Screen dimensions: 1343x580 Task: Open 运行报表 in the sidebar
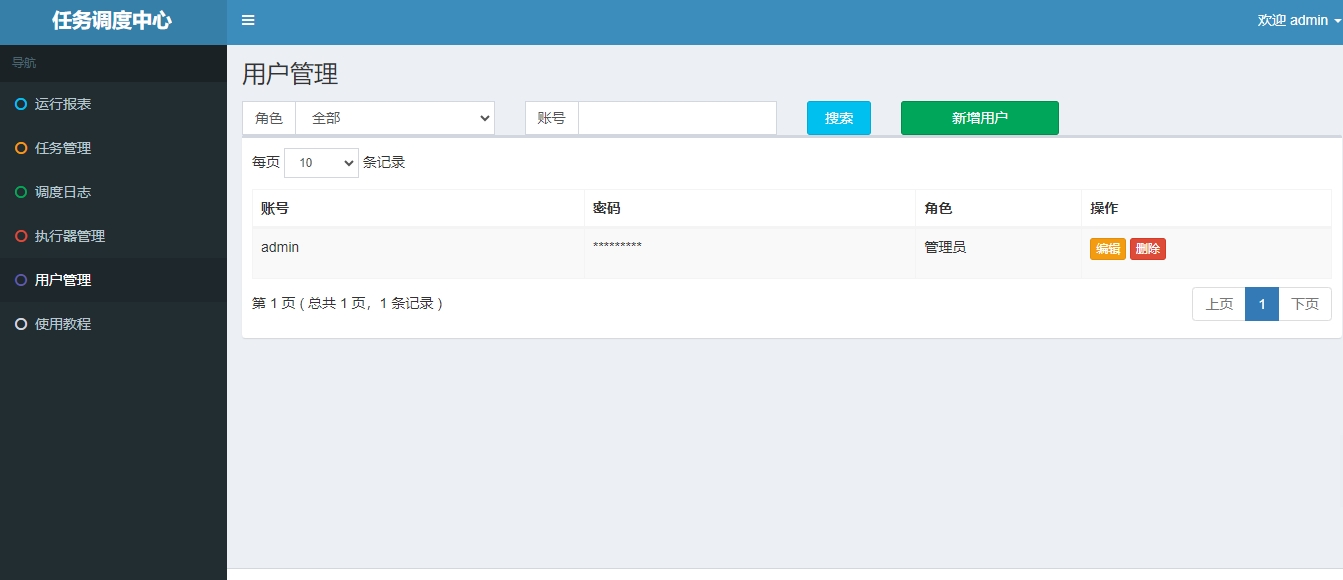click(x=63, y=104)
